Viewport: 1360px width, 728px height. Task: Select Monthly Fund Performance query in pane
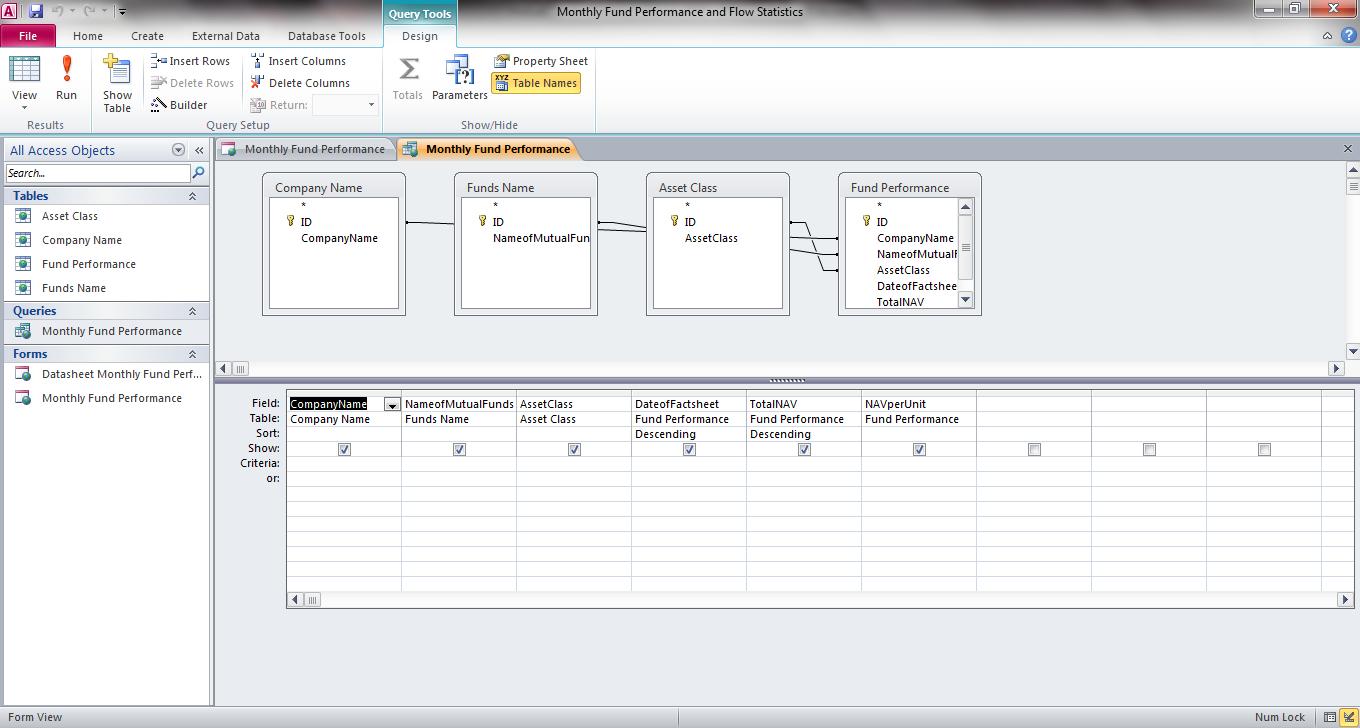111,331
